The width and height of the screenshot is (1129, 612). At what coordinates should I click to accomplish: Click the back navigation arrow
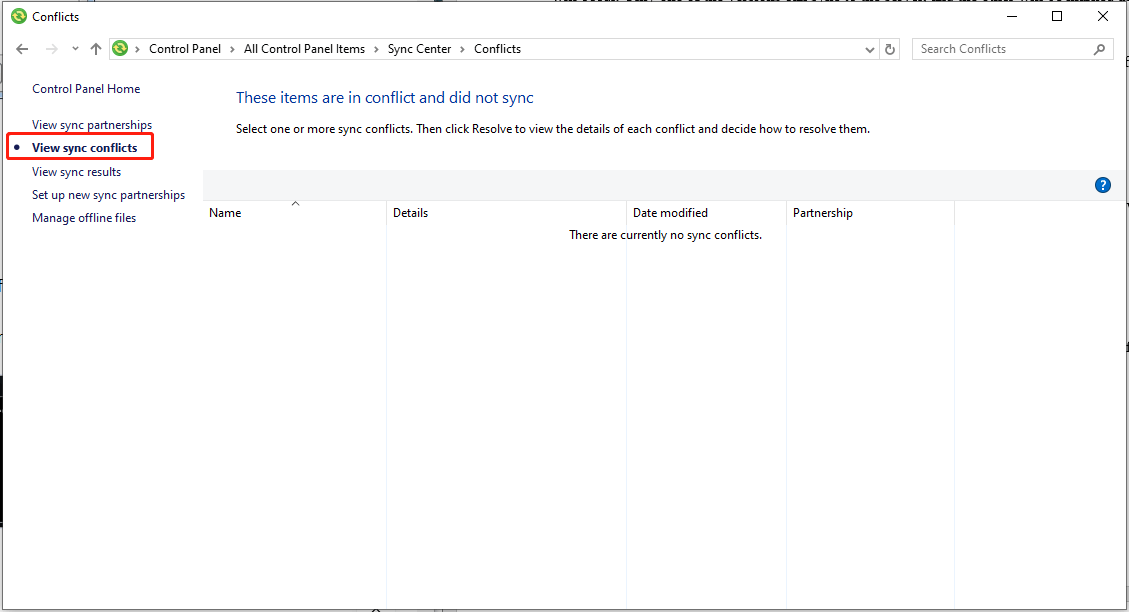pos(22,48)
